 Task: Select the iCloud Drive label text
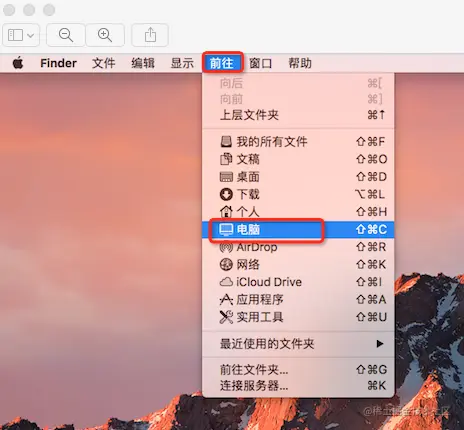point(269,282)
